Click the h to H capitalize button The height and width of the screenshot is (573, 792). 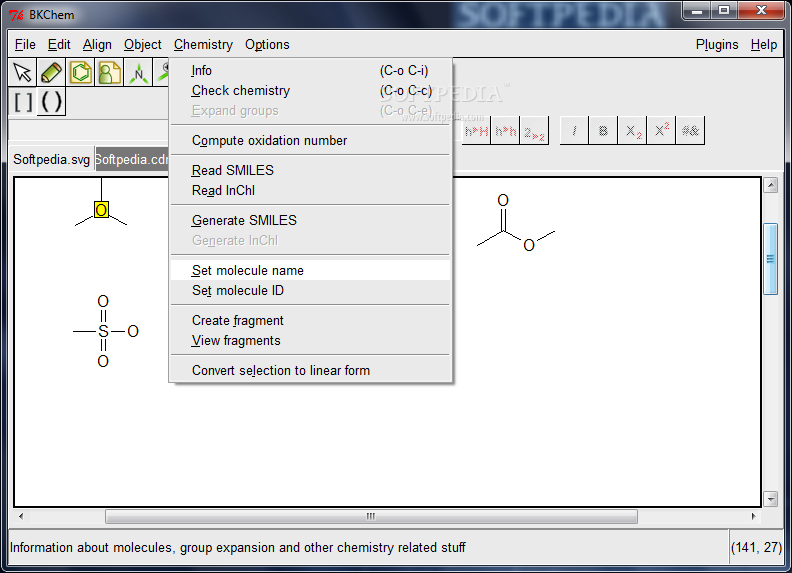pyautogui.click(x=476, y=131)
